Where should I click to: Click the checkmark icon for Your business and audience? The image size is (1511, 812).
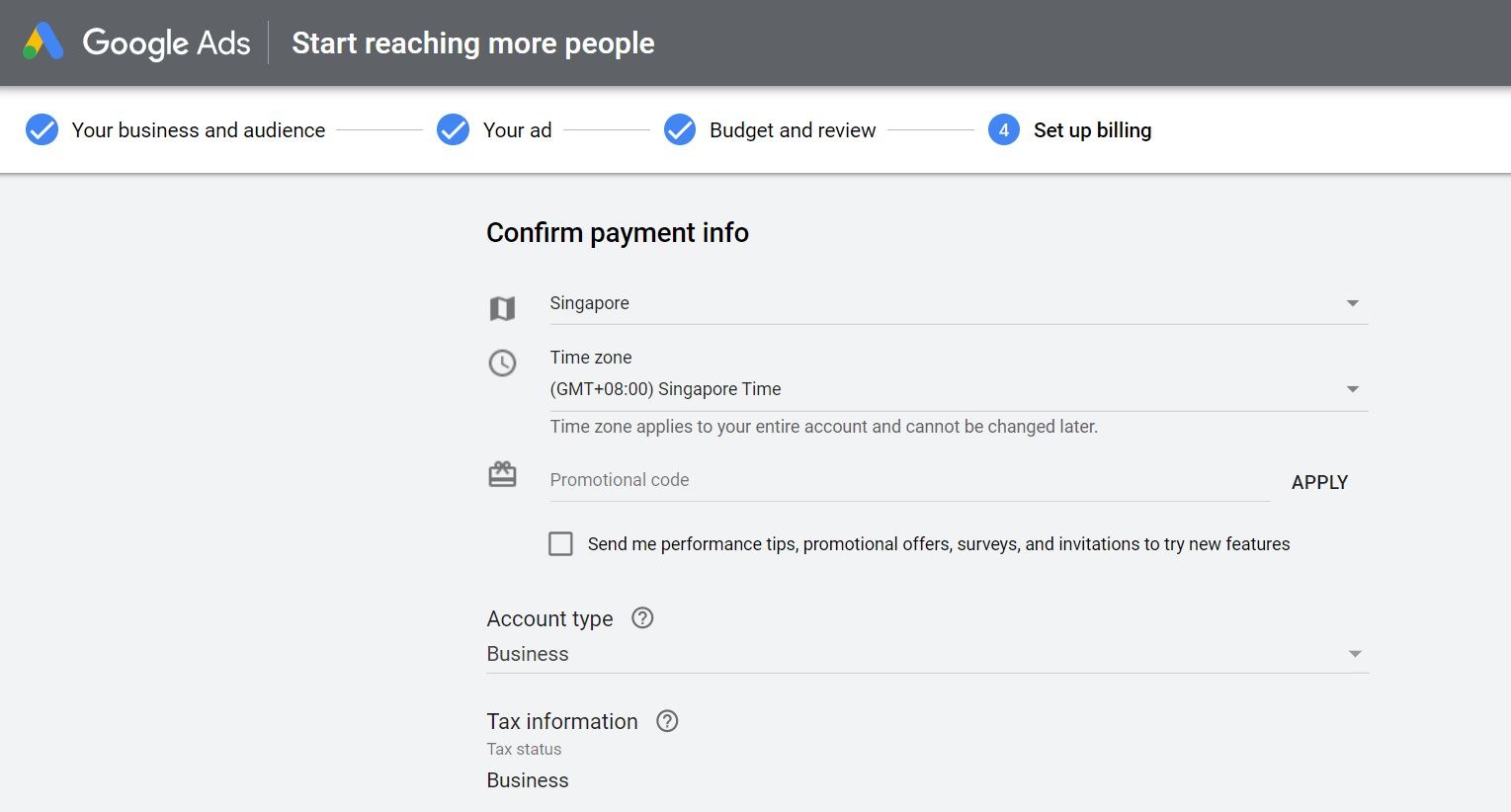(x=42, y=129)
